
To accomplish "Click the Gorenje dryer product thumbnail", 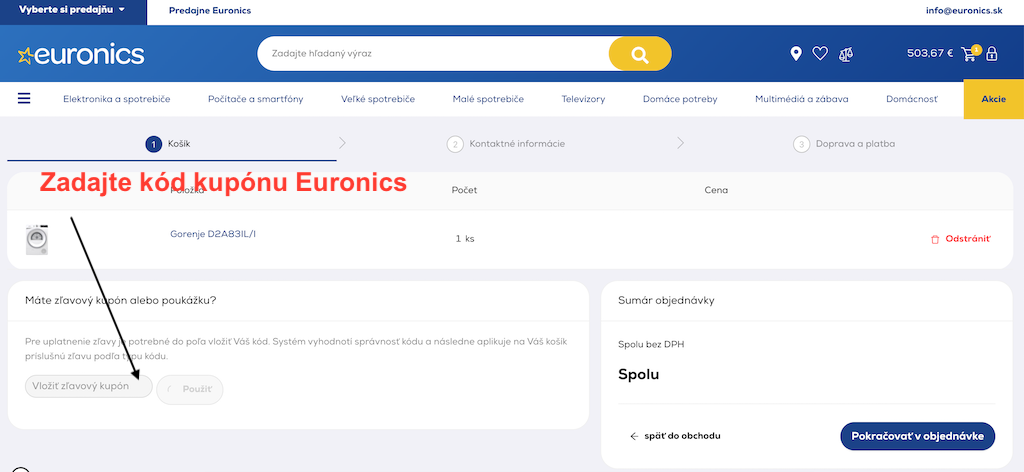I will (37, 239).
